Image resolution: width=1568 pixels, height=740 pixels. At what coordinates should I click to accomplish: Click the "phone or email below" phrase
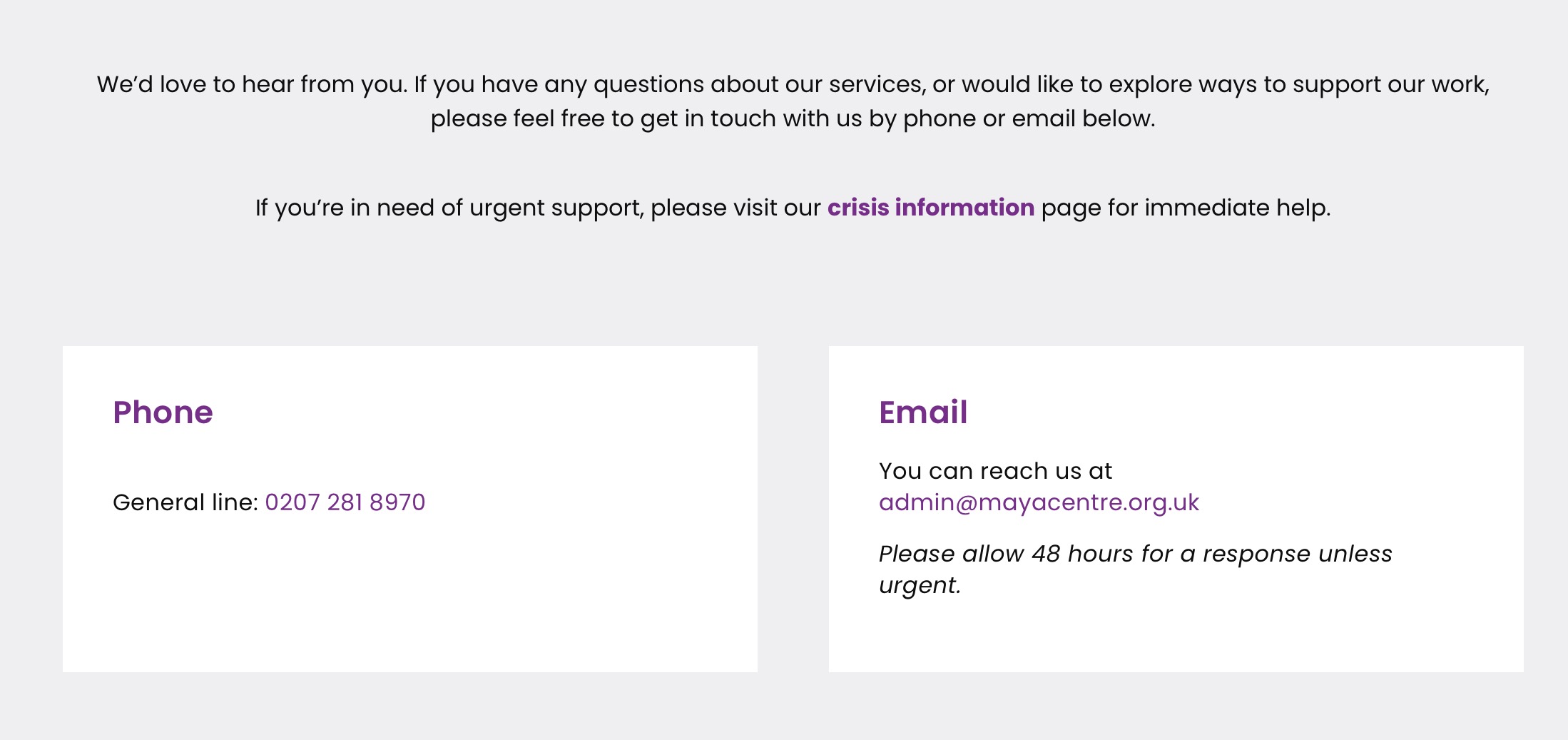pyautogui.click(x=1029, y=118)
